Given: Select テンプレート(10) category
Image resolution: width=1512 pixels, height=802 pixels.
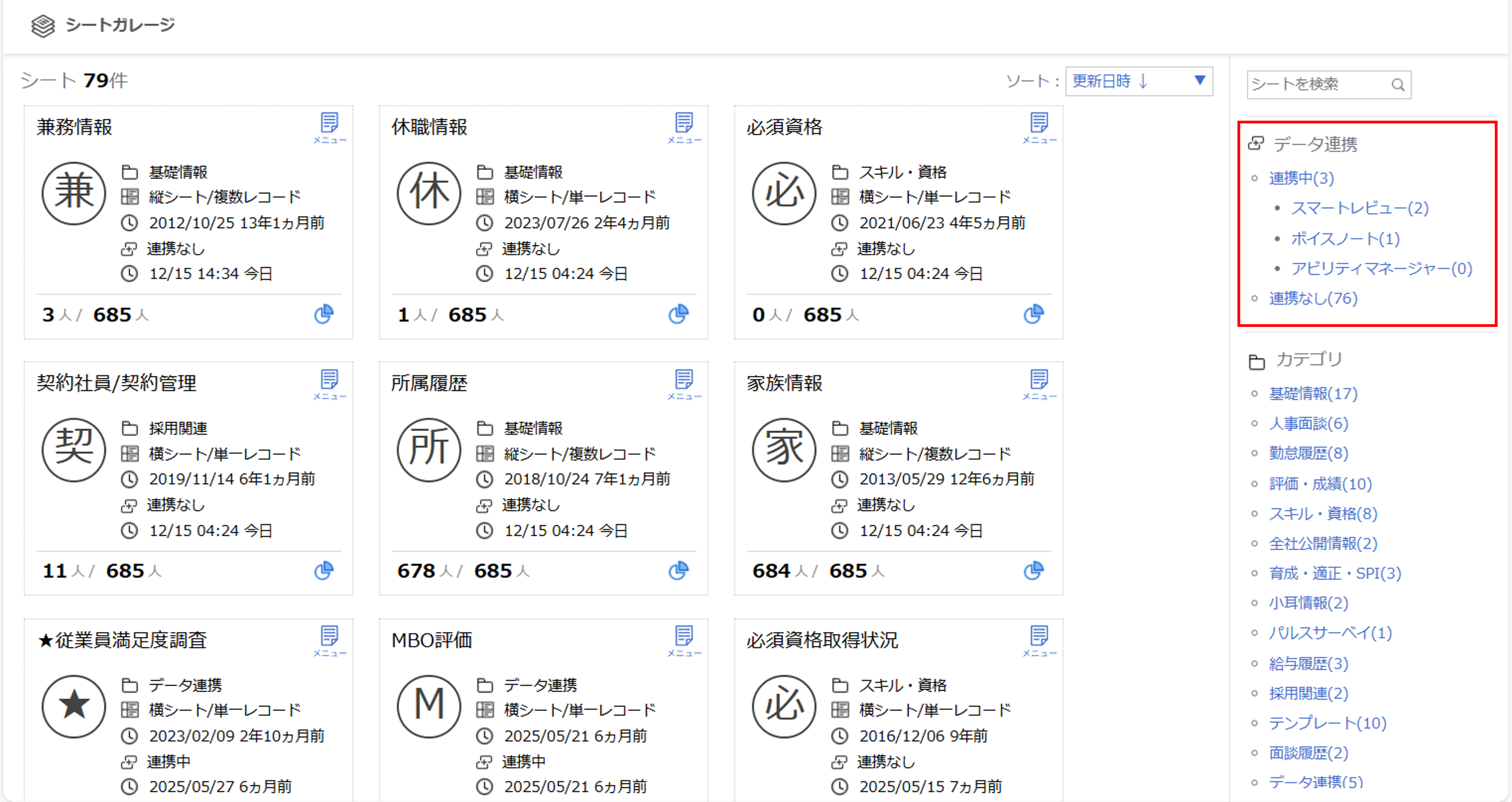Looking at the screenshot, I should coord(1327,723).
